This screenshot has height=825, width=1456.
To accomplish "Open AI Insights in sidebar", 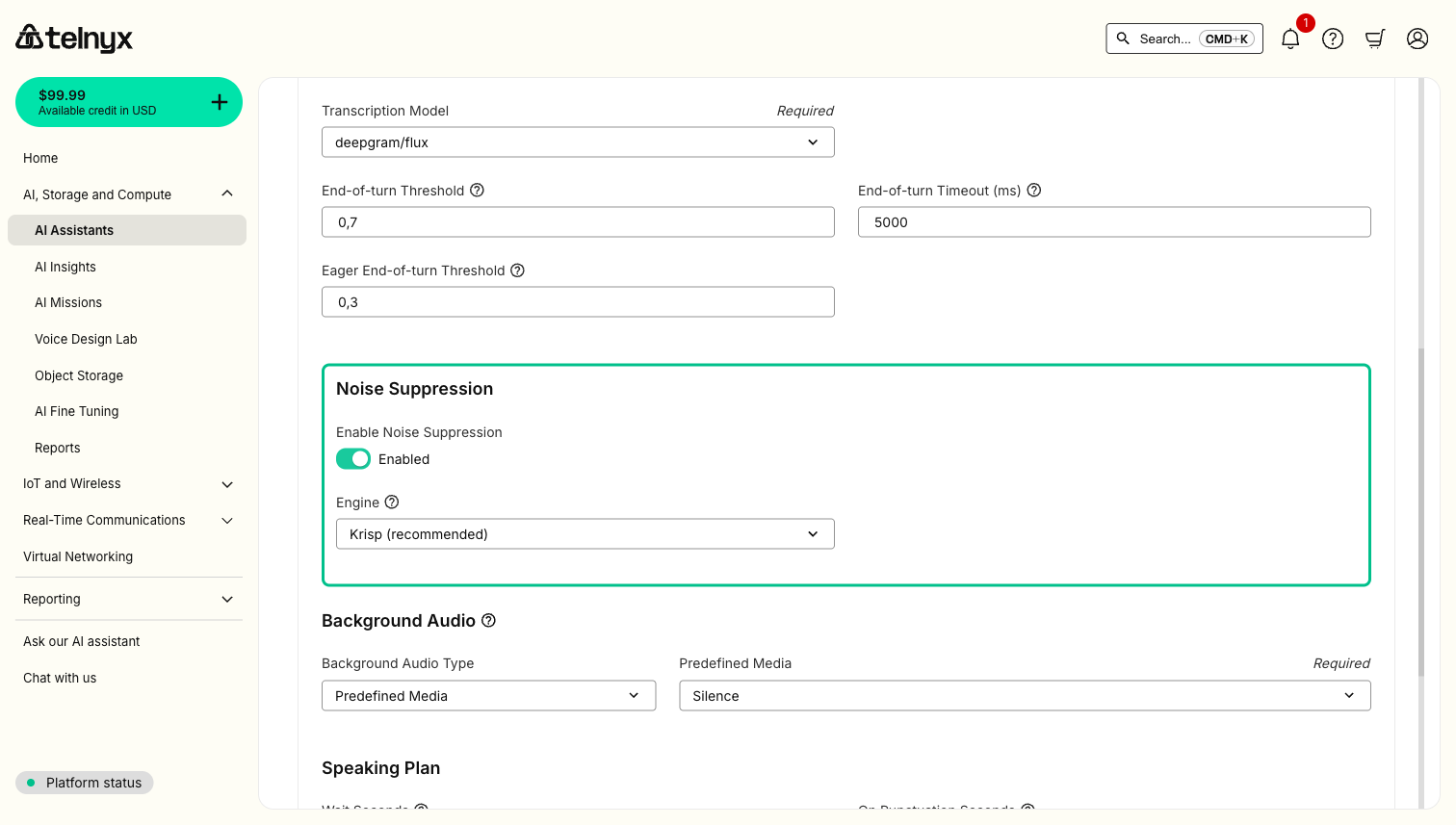I will tap(65, 267).
